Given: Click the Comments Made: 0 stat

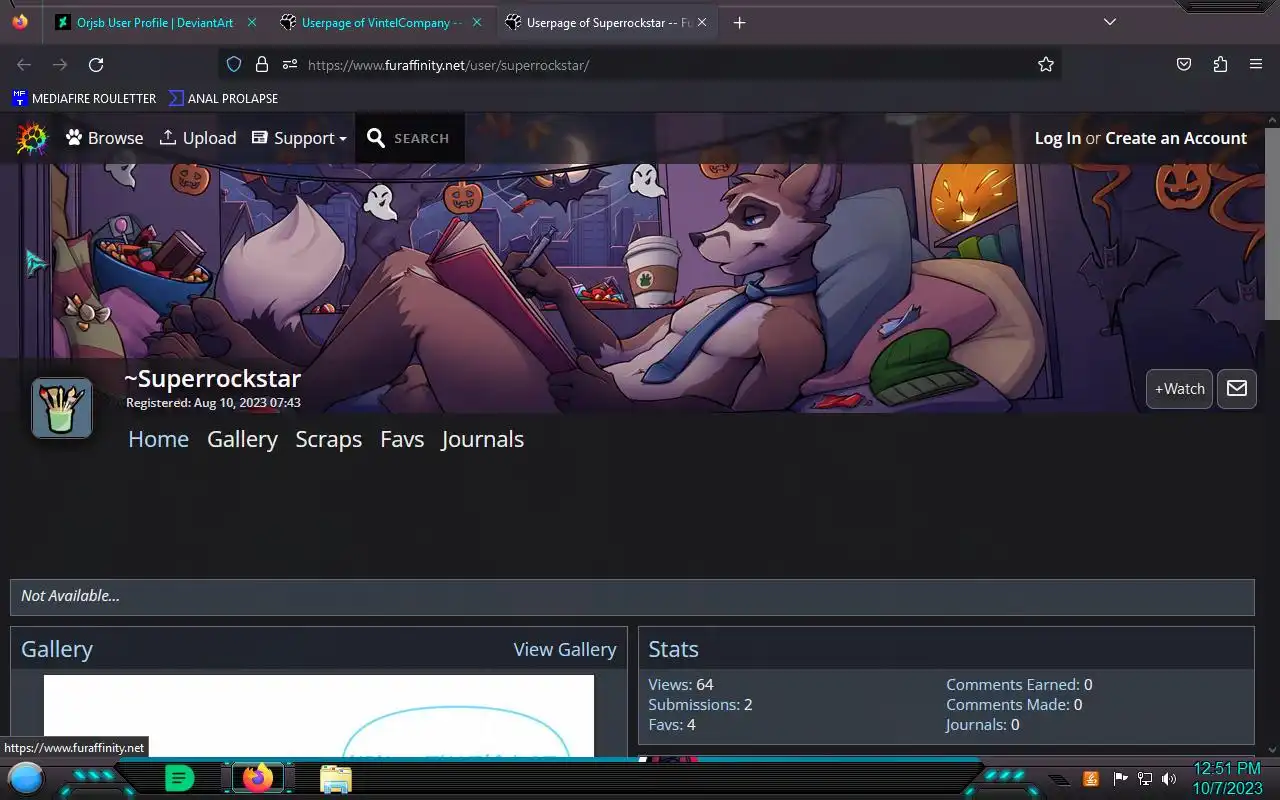Looking at the screenshot, I should 1014,705.
